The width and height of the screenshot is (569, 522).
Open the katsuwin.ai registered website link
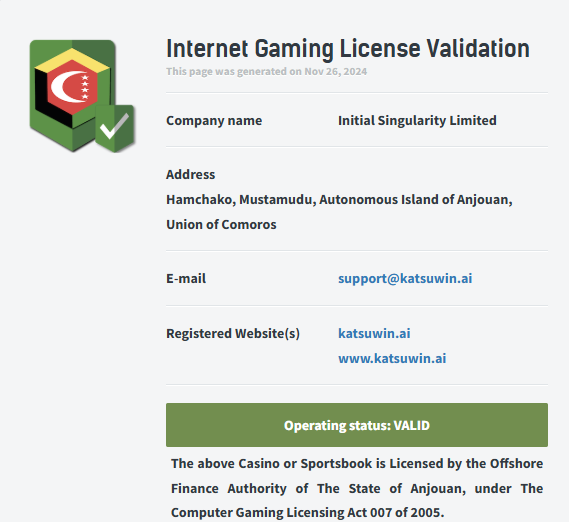374,333
